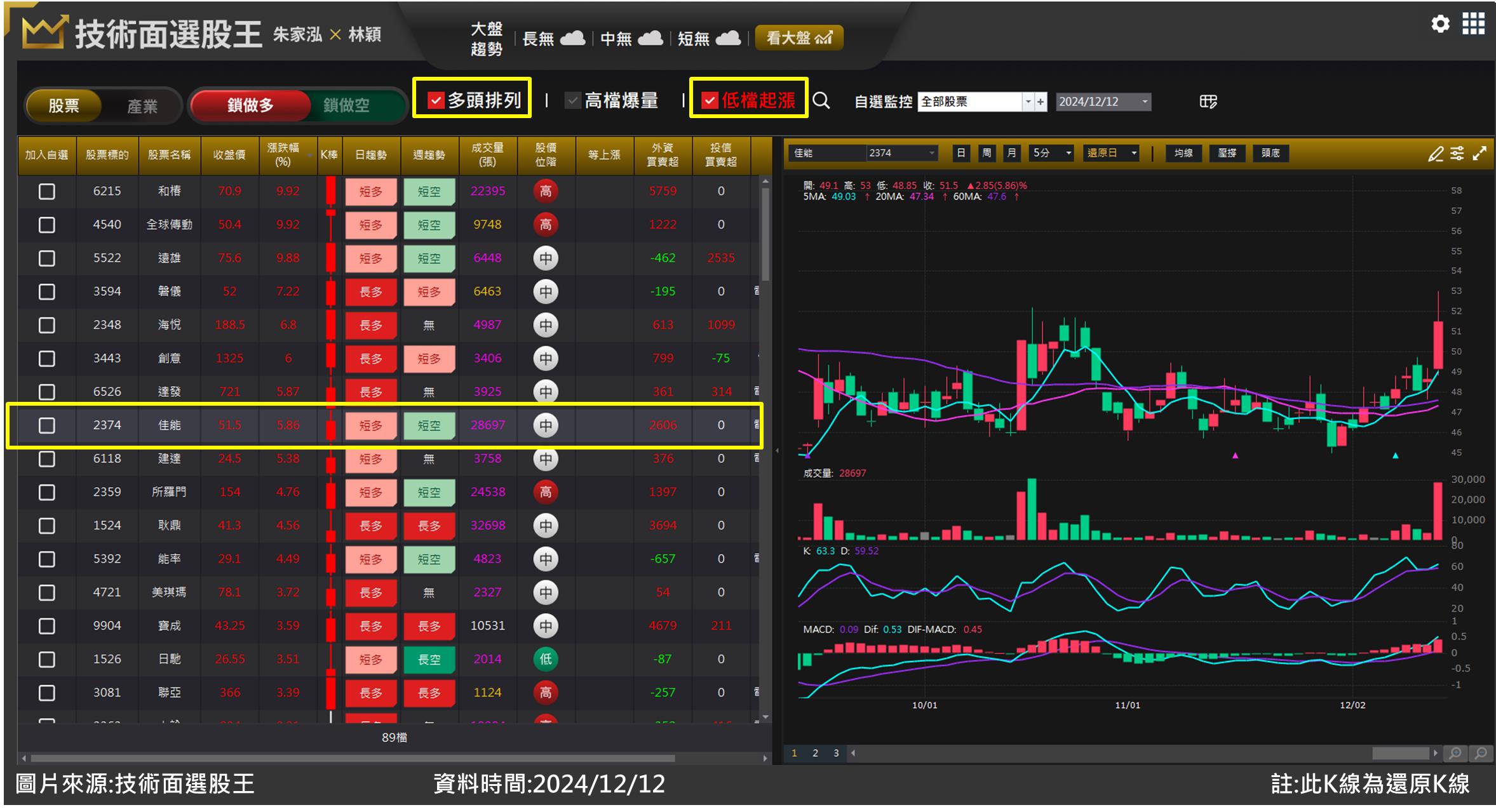Select the 鎖做多 mode
The height and width of the screenshot is (812, 1496).
pyautogui.click(x=250, y=105)
